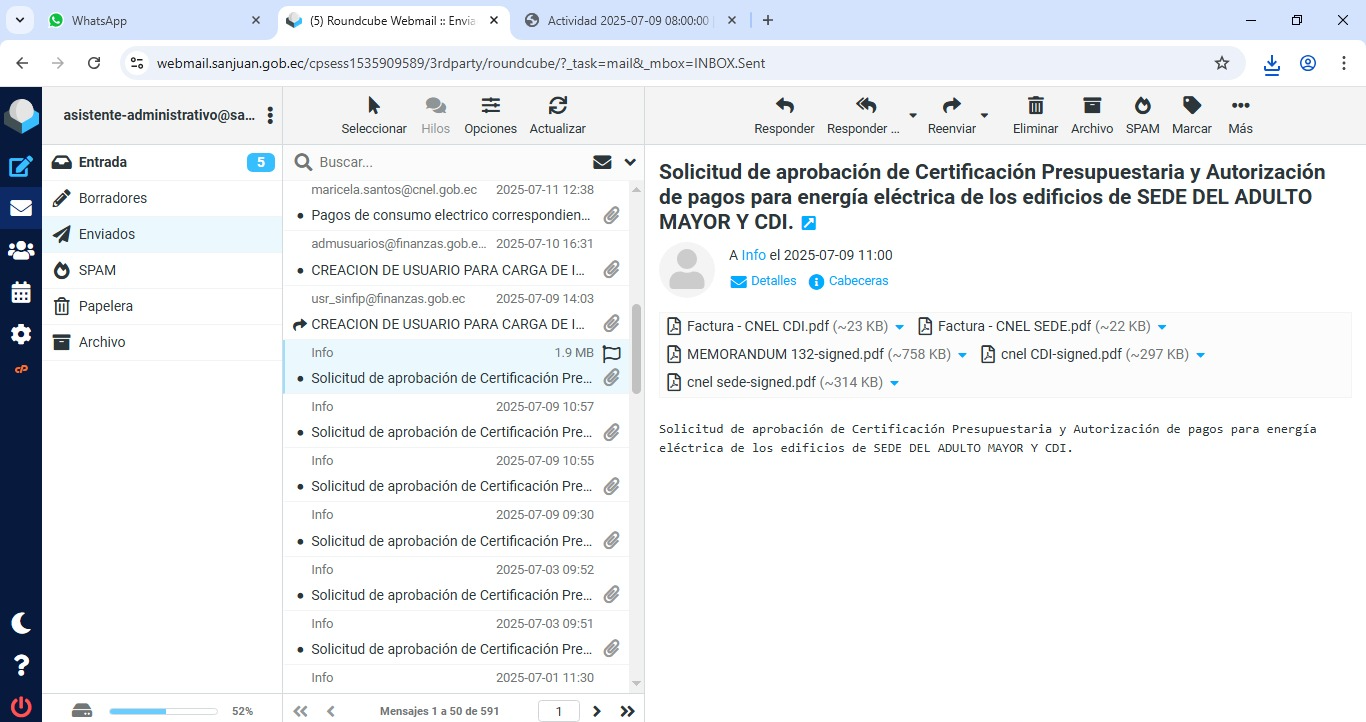Toggle the Seleccionar selection mode
The height and width of the screenshot is (722, 1366).
(374, 115)
